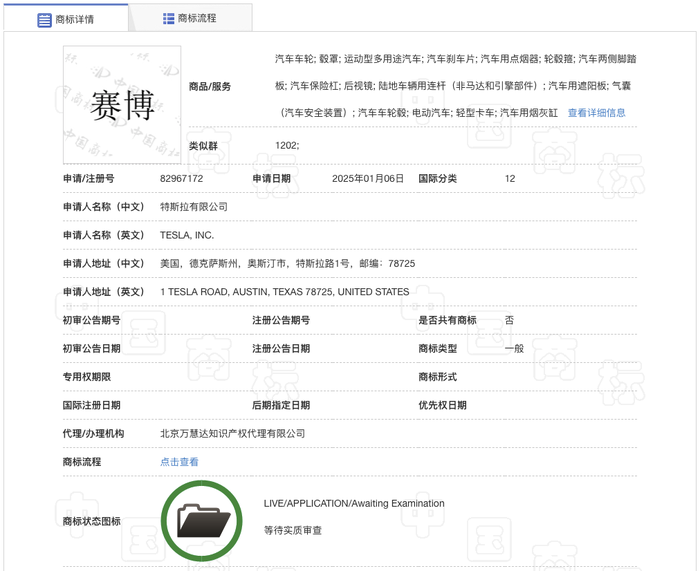Switch to the 商标详情 tab

coord(66,19)
